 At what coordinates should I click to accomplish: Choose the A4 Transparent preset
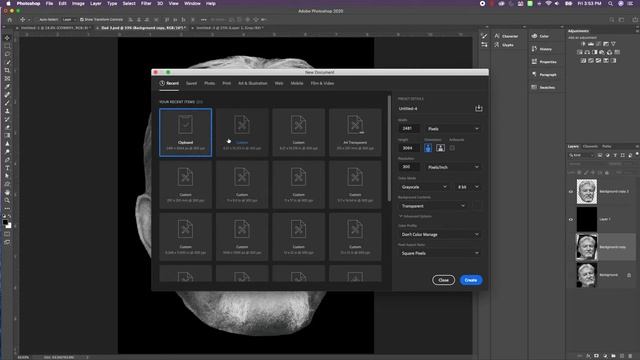355,132
